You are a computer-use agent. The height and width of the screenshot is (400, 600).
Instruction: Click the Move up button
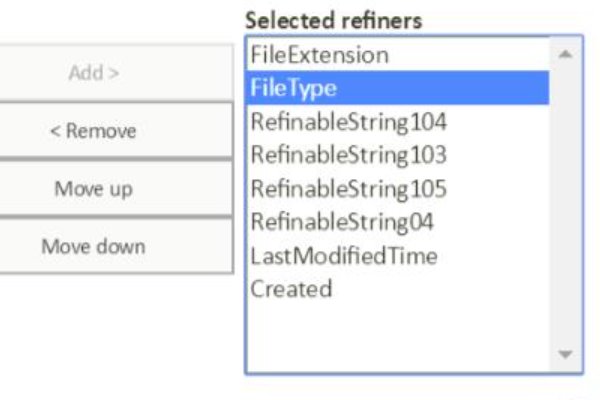click(x=93, y=189)
